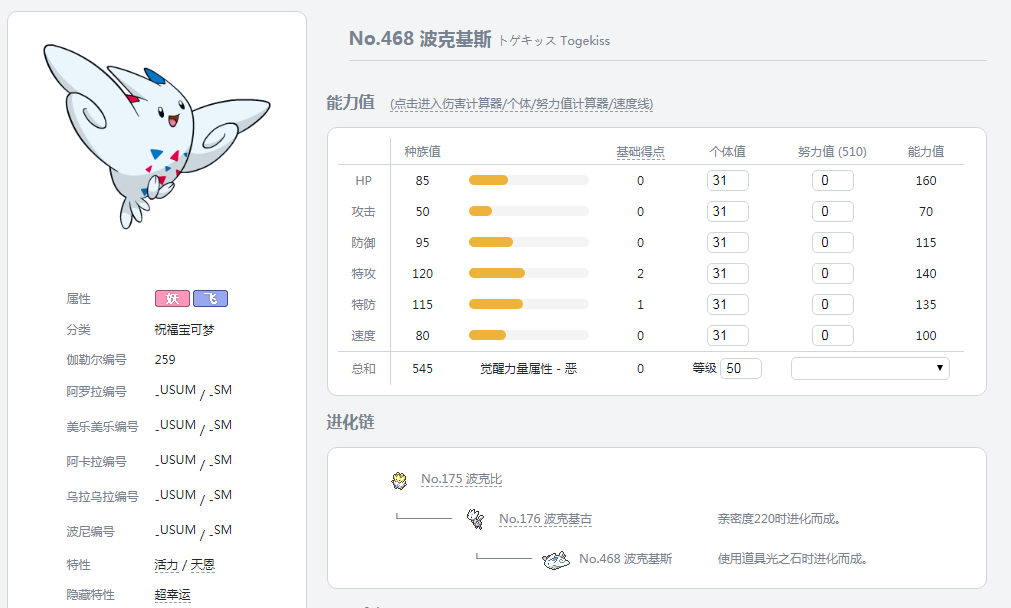Click the 努力值 (510) column header

[832, 152]
